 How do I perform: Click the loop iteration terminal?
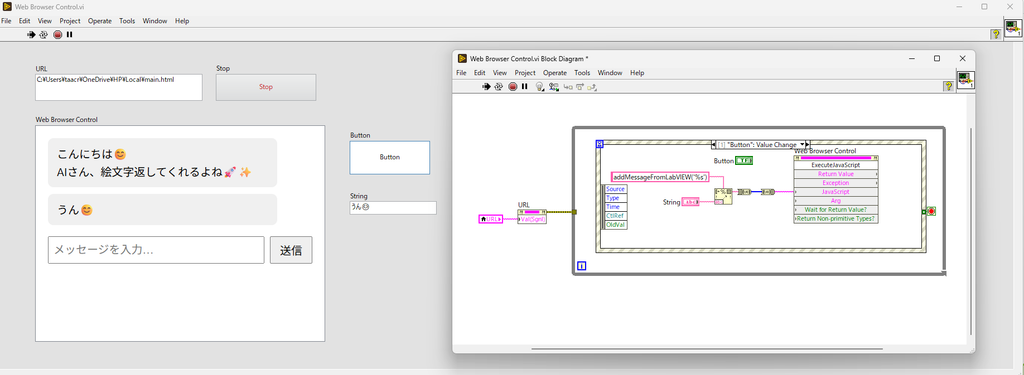click(581, 266)
